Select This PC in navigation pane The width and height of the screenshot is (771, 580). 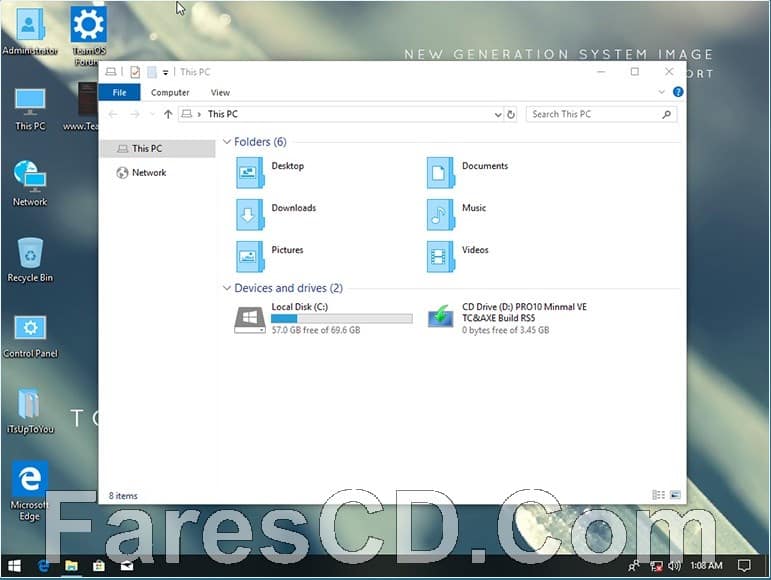tap(158, 148)
